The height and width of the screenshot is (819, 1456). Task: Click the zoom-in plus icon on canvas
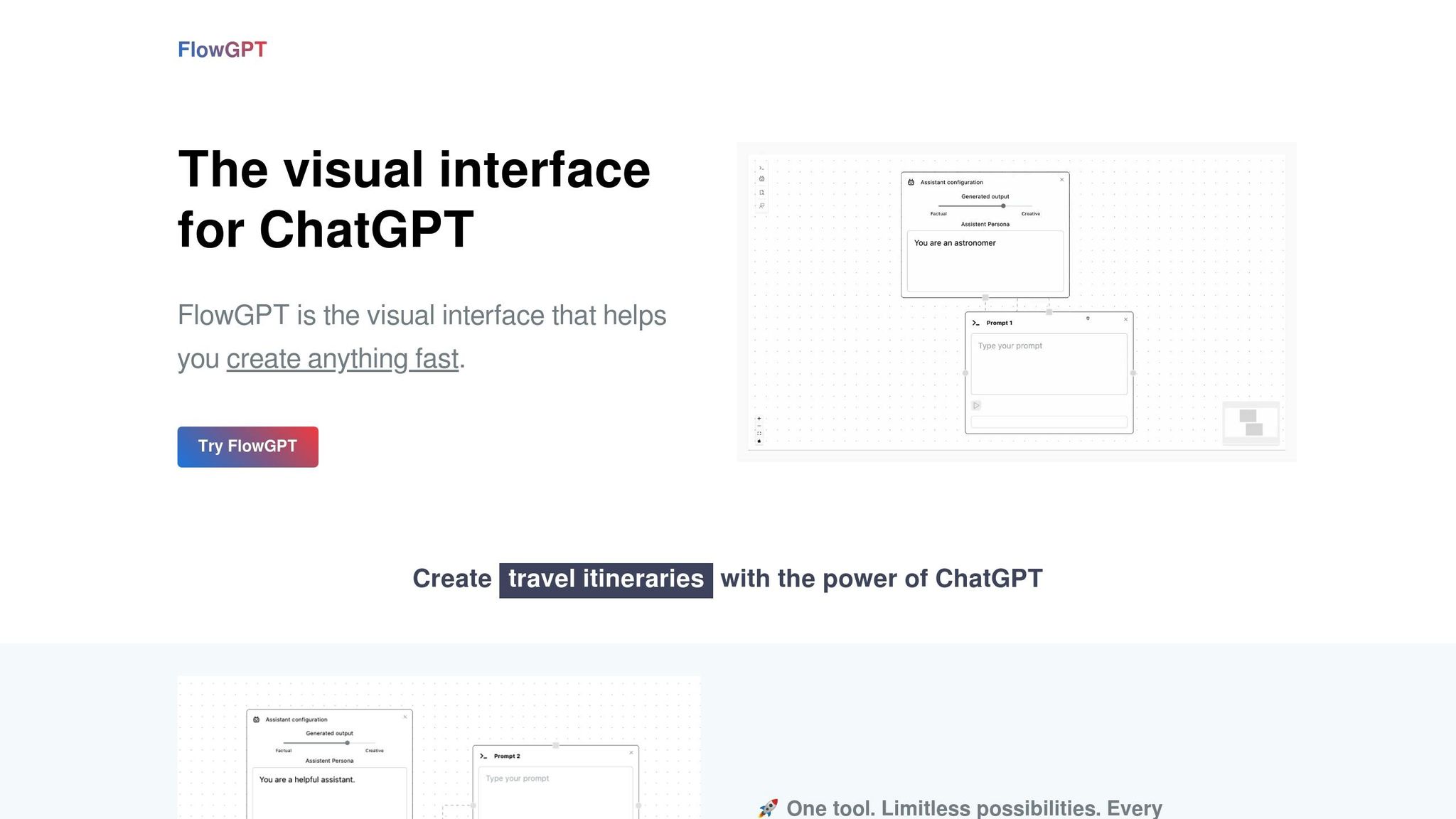pos(759,419)
